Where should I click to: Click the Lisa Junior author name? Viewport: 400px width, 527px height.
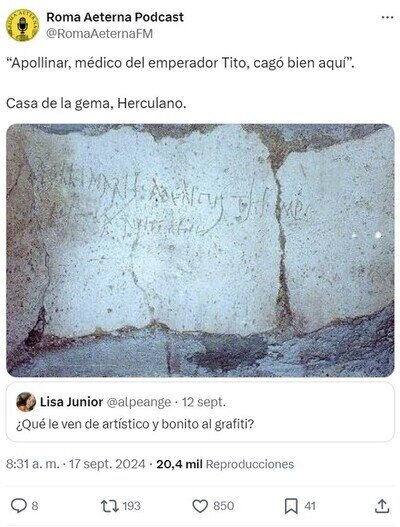pos(71,402)
